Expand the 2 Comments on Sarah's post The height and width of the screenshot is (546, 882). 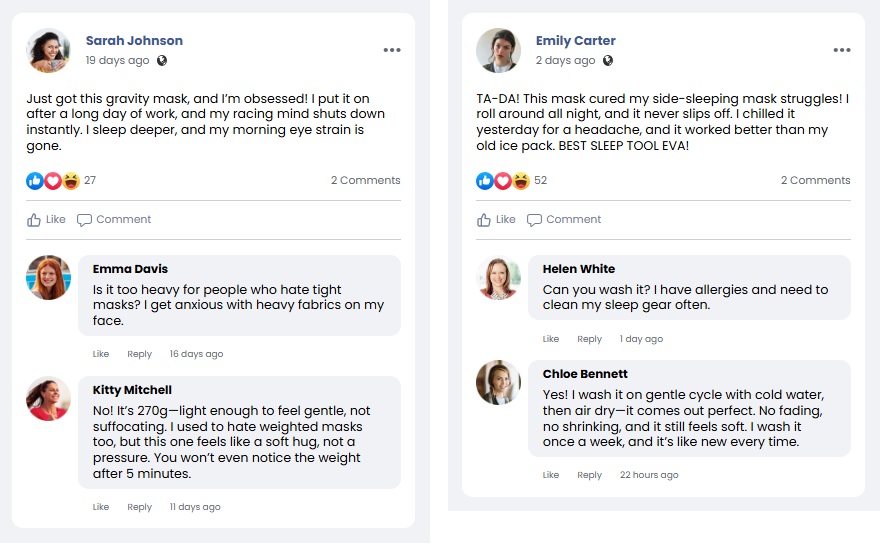(x=365, y=181)
